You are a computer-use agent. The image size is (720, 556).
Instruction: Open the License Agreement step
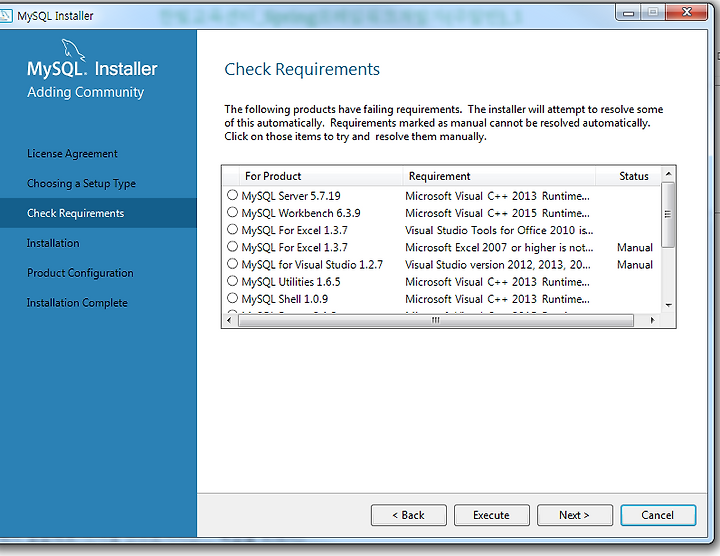tap(72, 154)
